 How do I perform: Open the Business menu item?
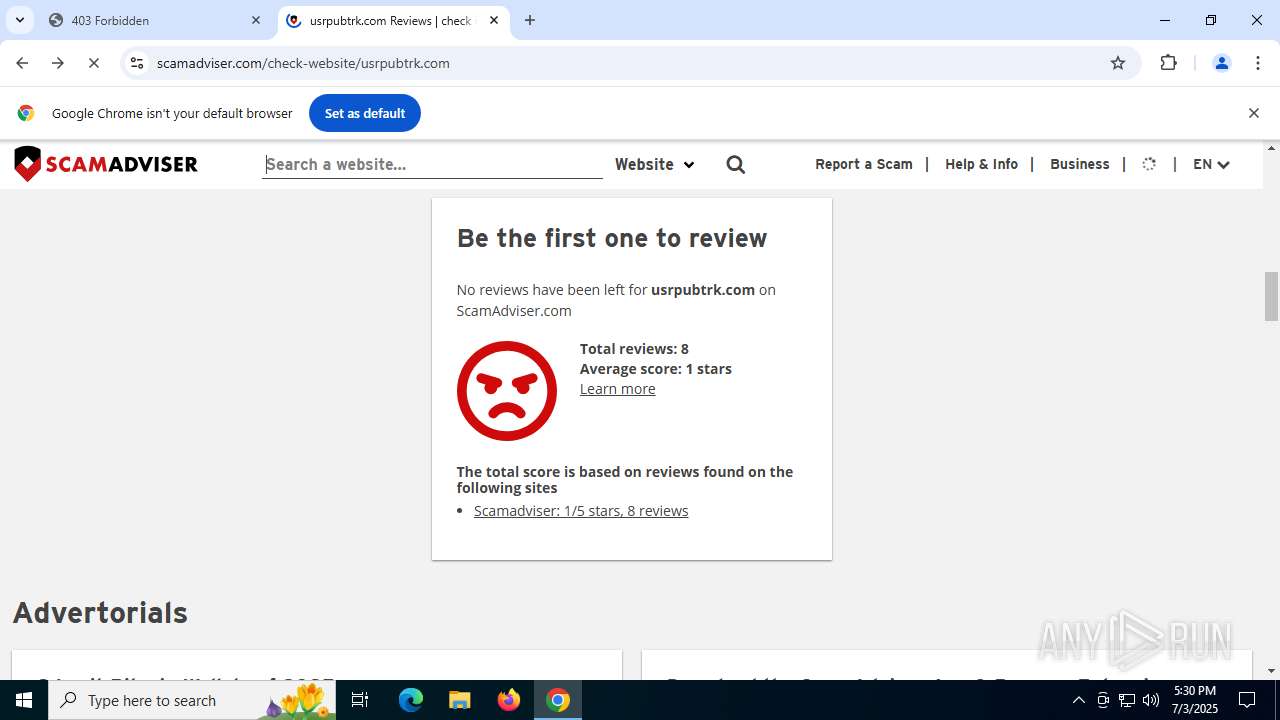point(1080,164)
